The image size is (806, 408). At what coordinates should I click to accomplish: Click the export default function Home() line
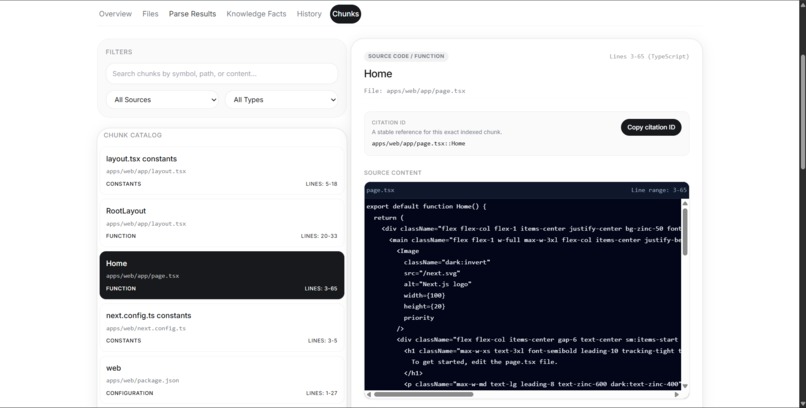coord(426,207)
